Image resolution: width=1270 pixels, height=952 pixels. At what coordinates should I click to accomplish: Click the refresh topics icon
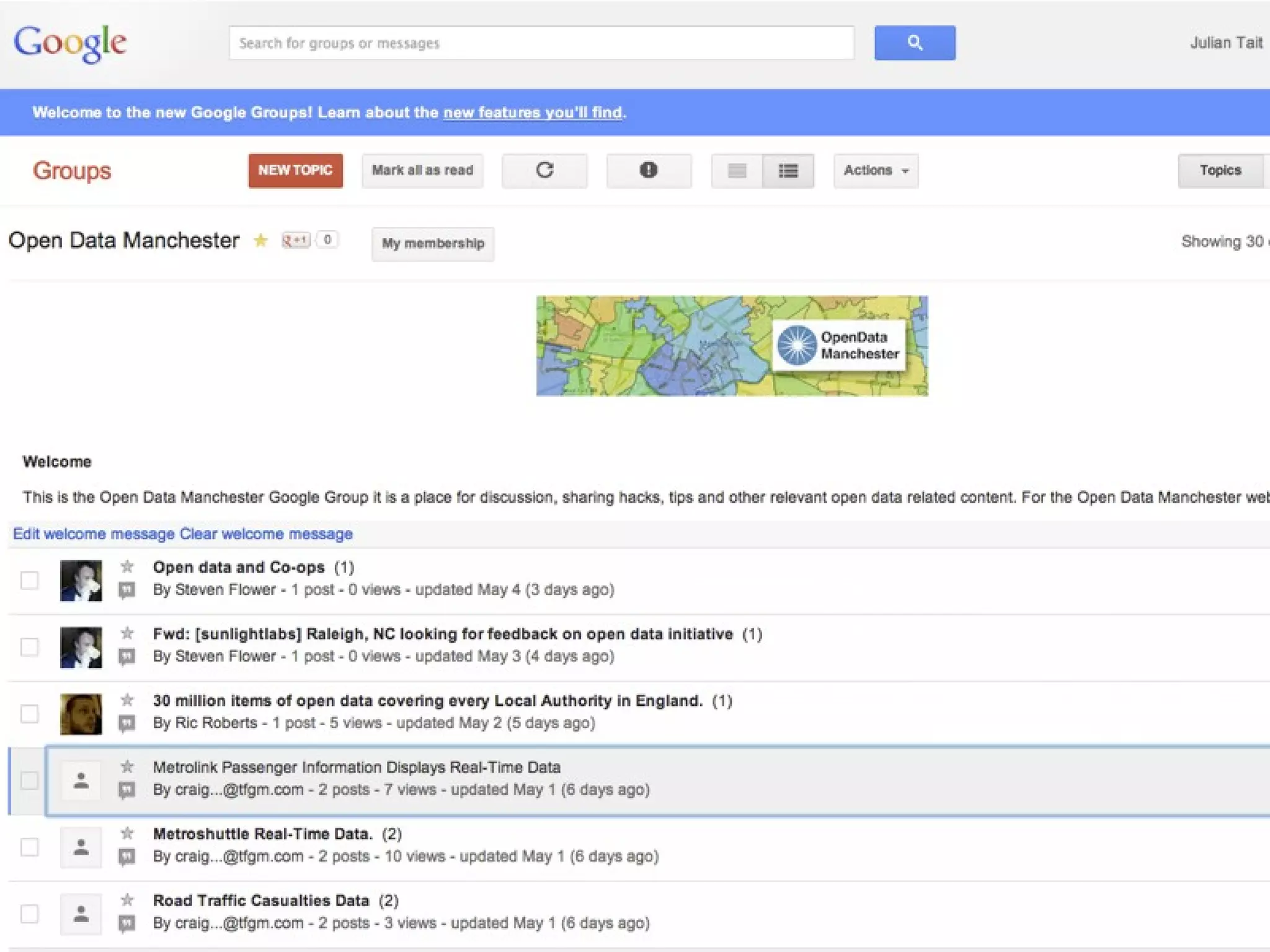pyautogui.click(x=544, y=170)
